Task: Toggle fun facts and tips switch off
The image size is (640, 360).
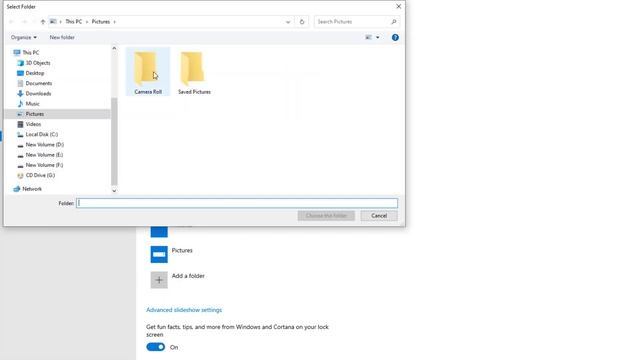Action: 156,347
